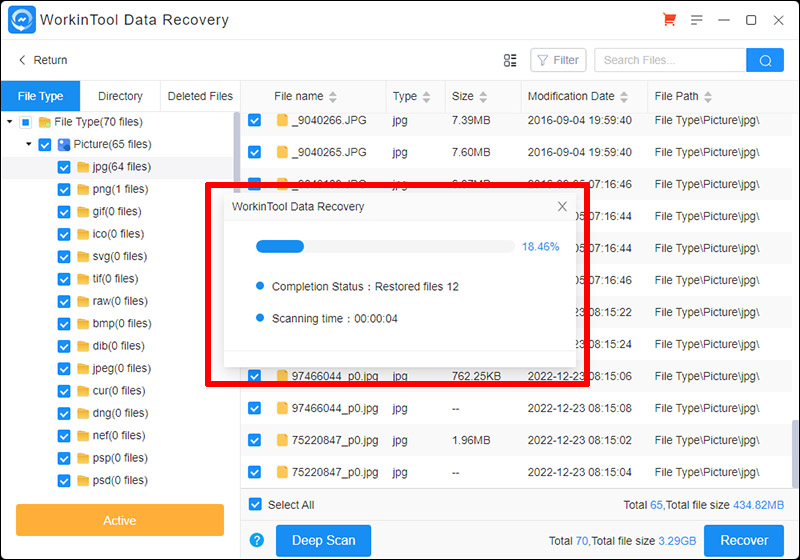
Task: Sort by File name column arrows
Action: point(333,96)
